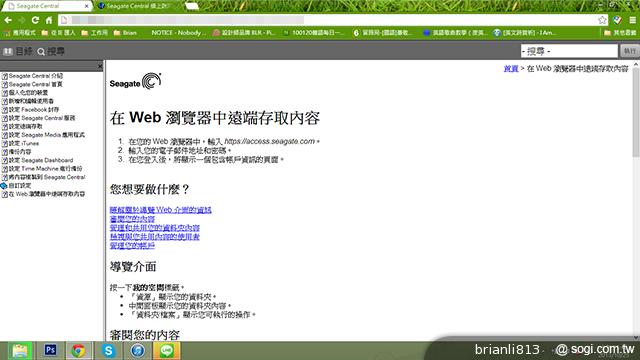This screenshot has height=360, width=640.
Task: Open File Explorer from the taskbar
Action: tap(19, 350)
